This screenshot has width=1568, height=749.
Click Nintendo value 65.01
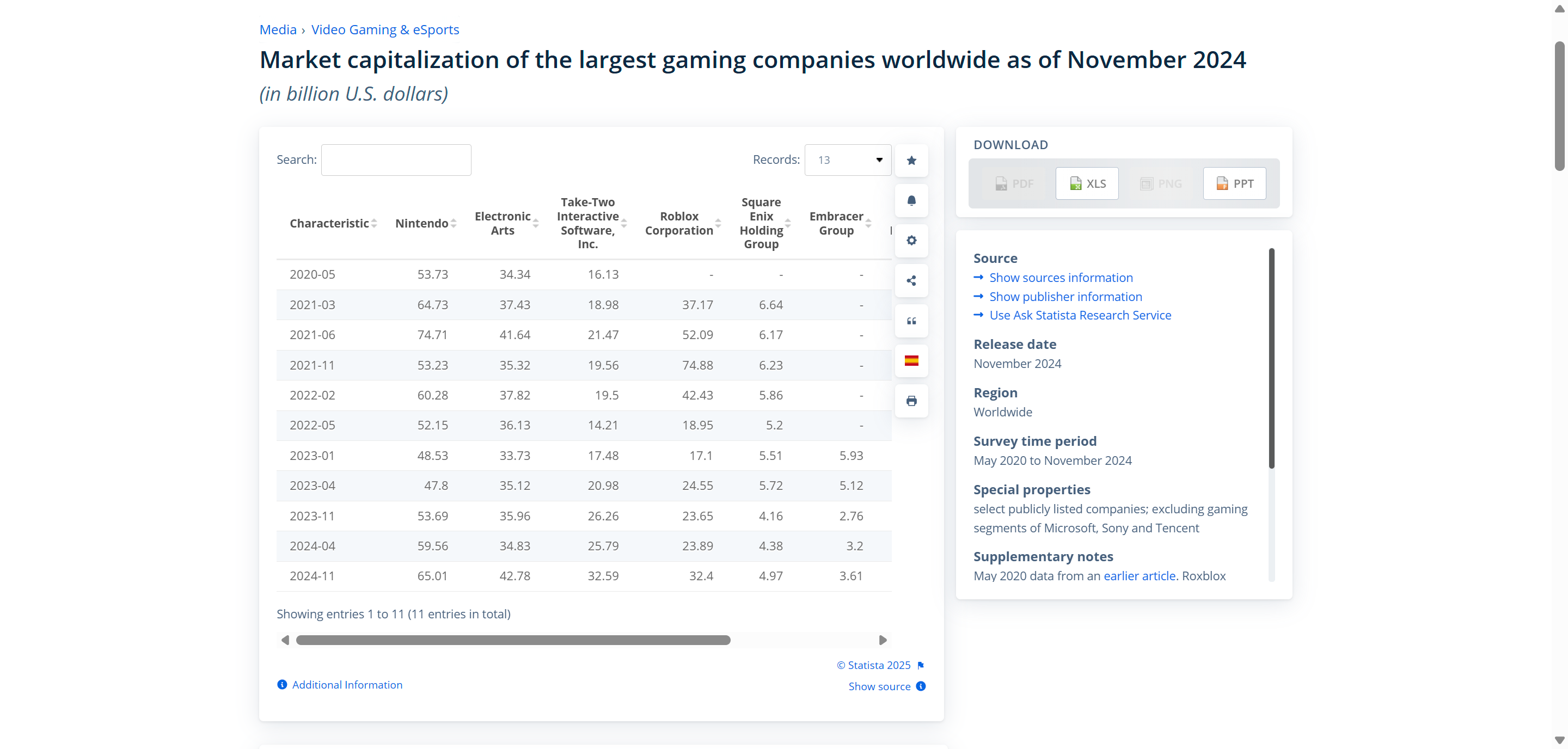pyautogui.click(x=432, y=576)
